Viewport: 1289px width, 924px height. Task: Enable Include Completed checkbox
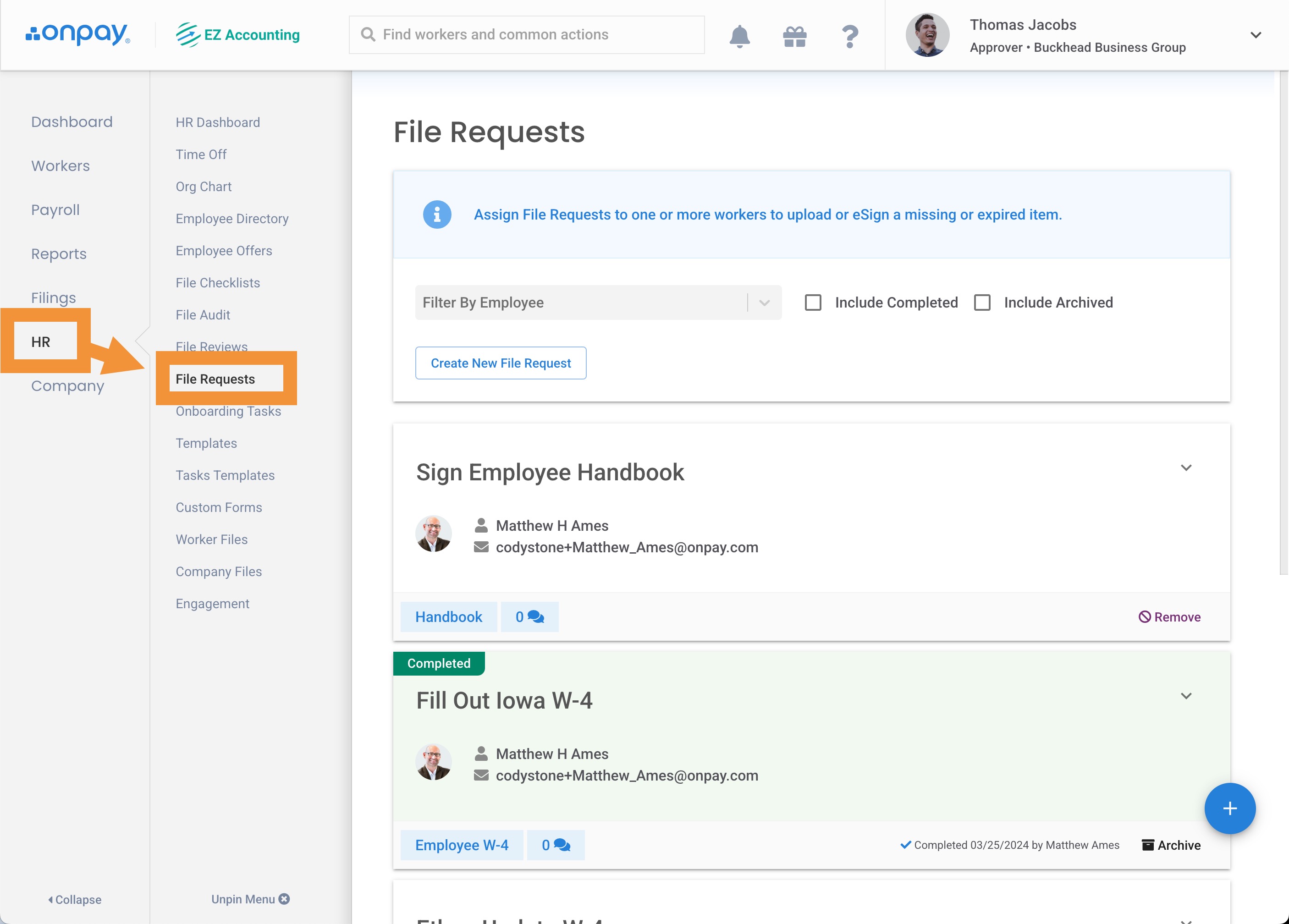coord(813,302)
